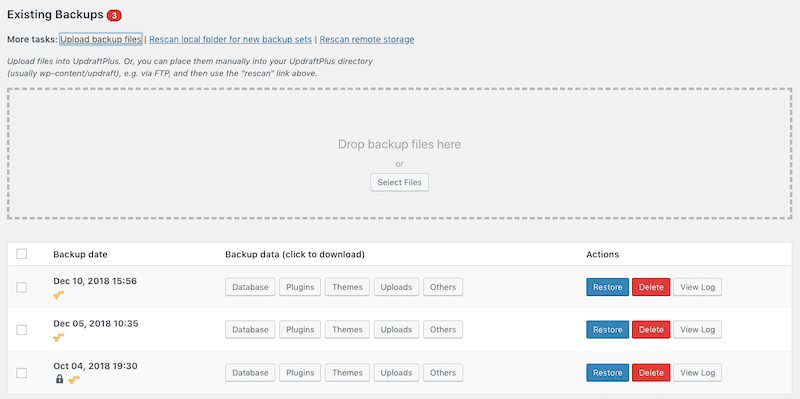Screen dimensions: 800x399
Task: Download Plugins from Dec 10 backup
Action: [300, 287]
